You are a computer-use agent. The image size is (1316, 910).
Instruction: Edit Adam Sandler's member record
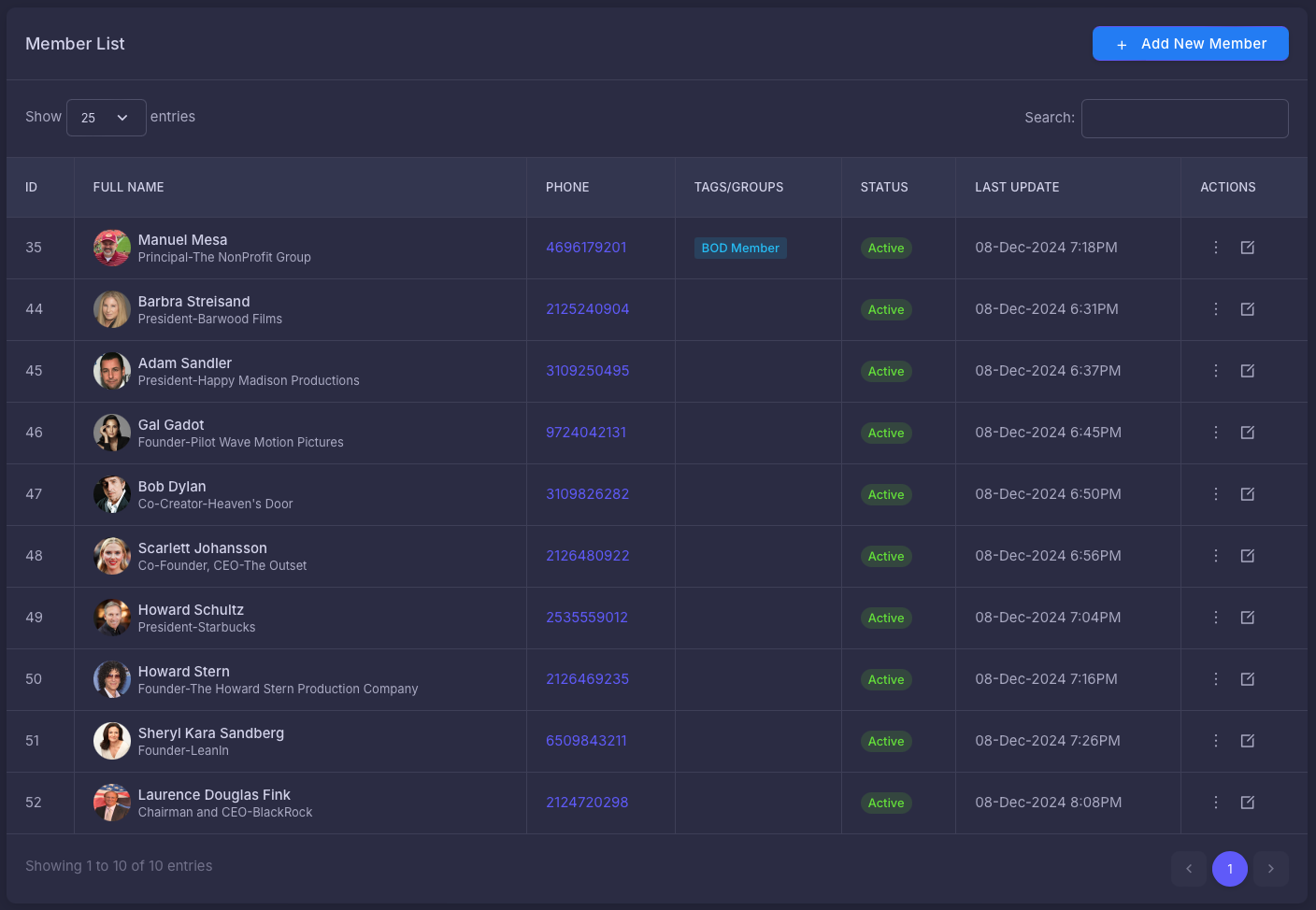pyautogui.click(x=1248, y=371)
